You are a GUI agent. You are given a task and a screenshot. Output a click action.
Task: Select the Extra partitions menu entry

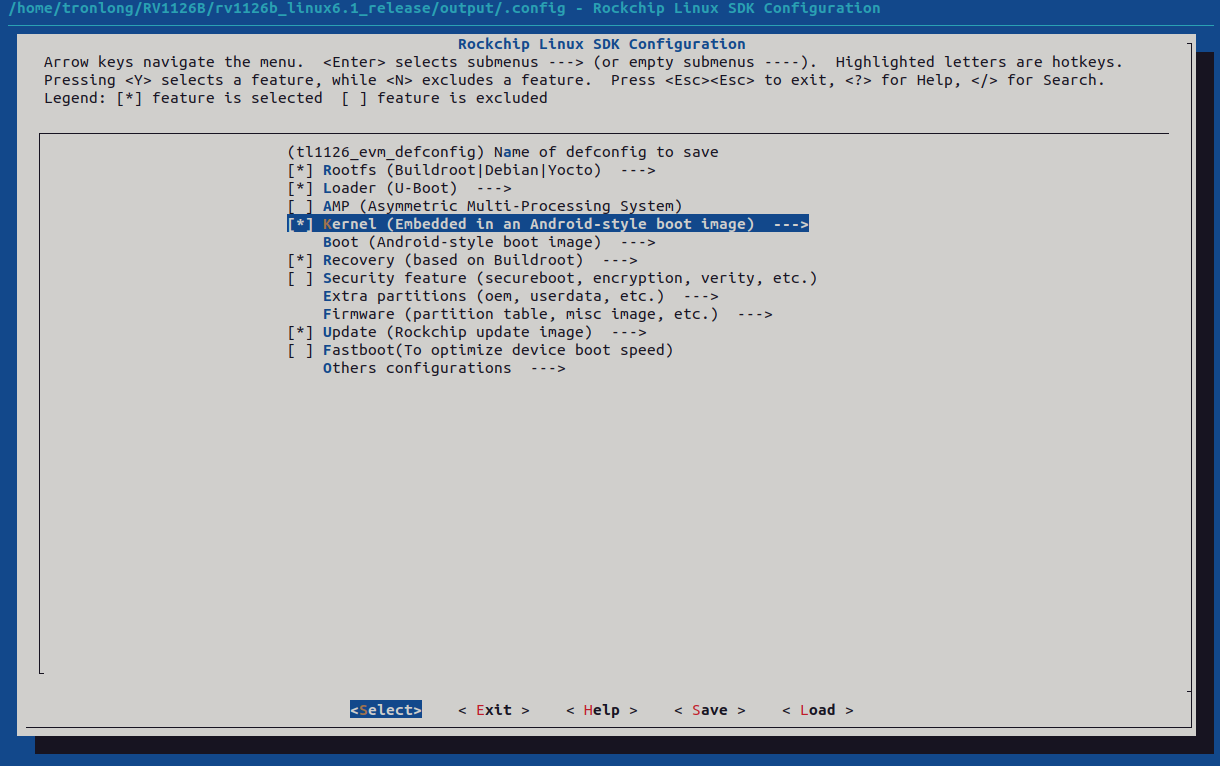[521, 296]
